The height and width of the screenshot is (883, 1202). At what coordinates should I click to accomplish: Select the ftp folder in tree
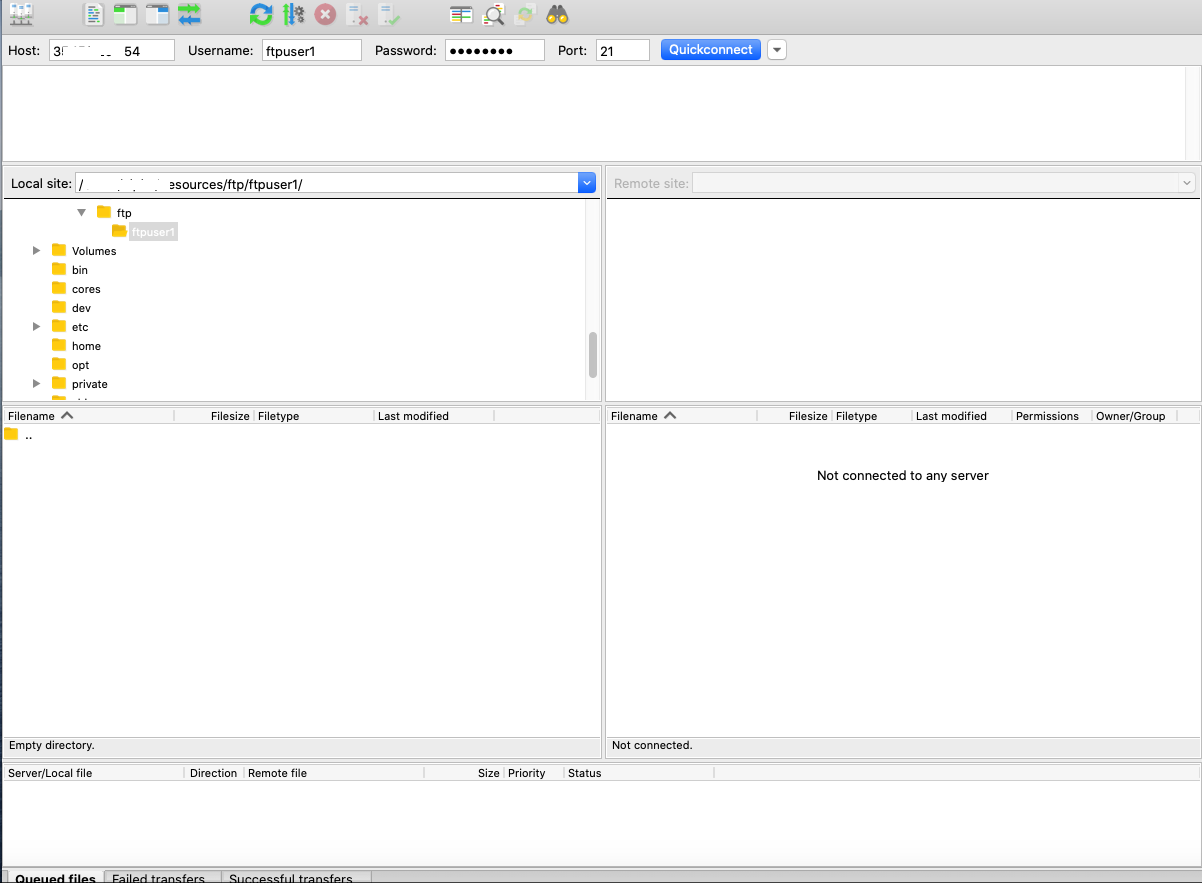coord(123,213)
